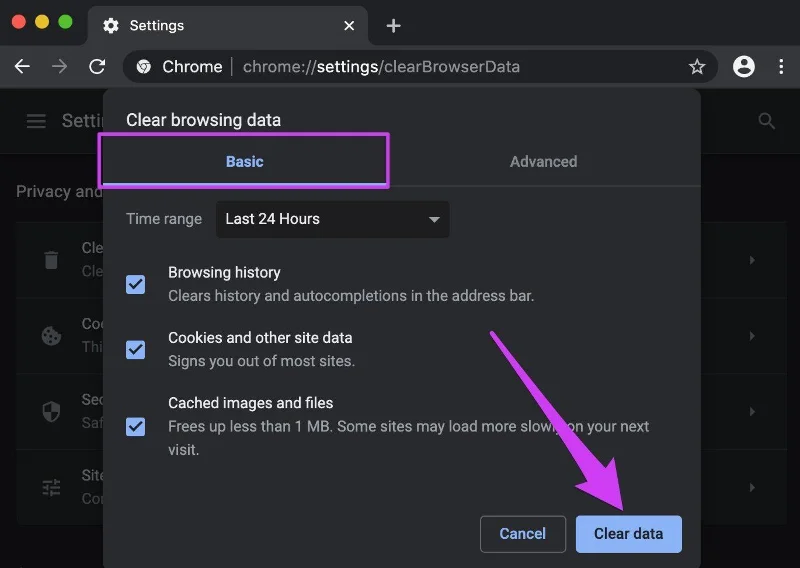Uncheck Cookies and other site data
The image size is (800, 568).
coord(136,350)
